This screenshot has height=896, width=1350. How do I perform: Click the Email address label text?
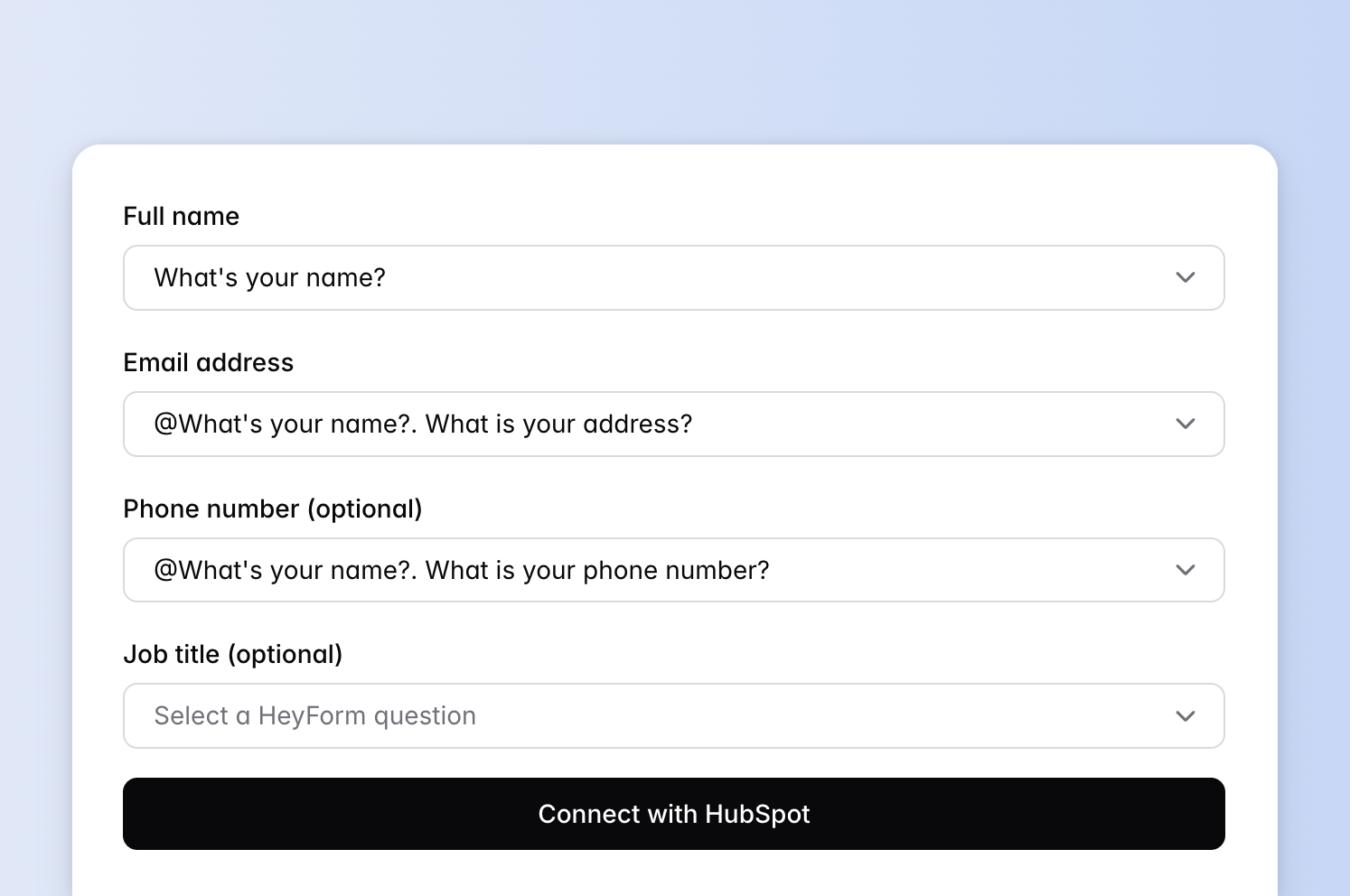(208, 362)
